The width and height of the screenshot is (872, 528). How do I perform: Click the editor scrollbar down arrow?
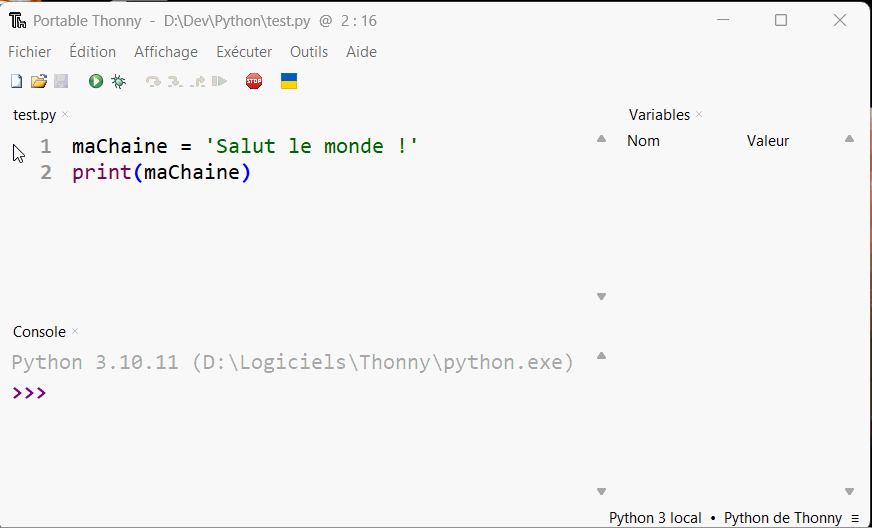tap(601, 297)
